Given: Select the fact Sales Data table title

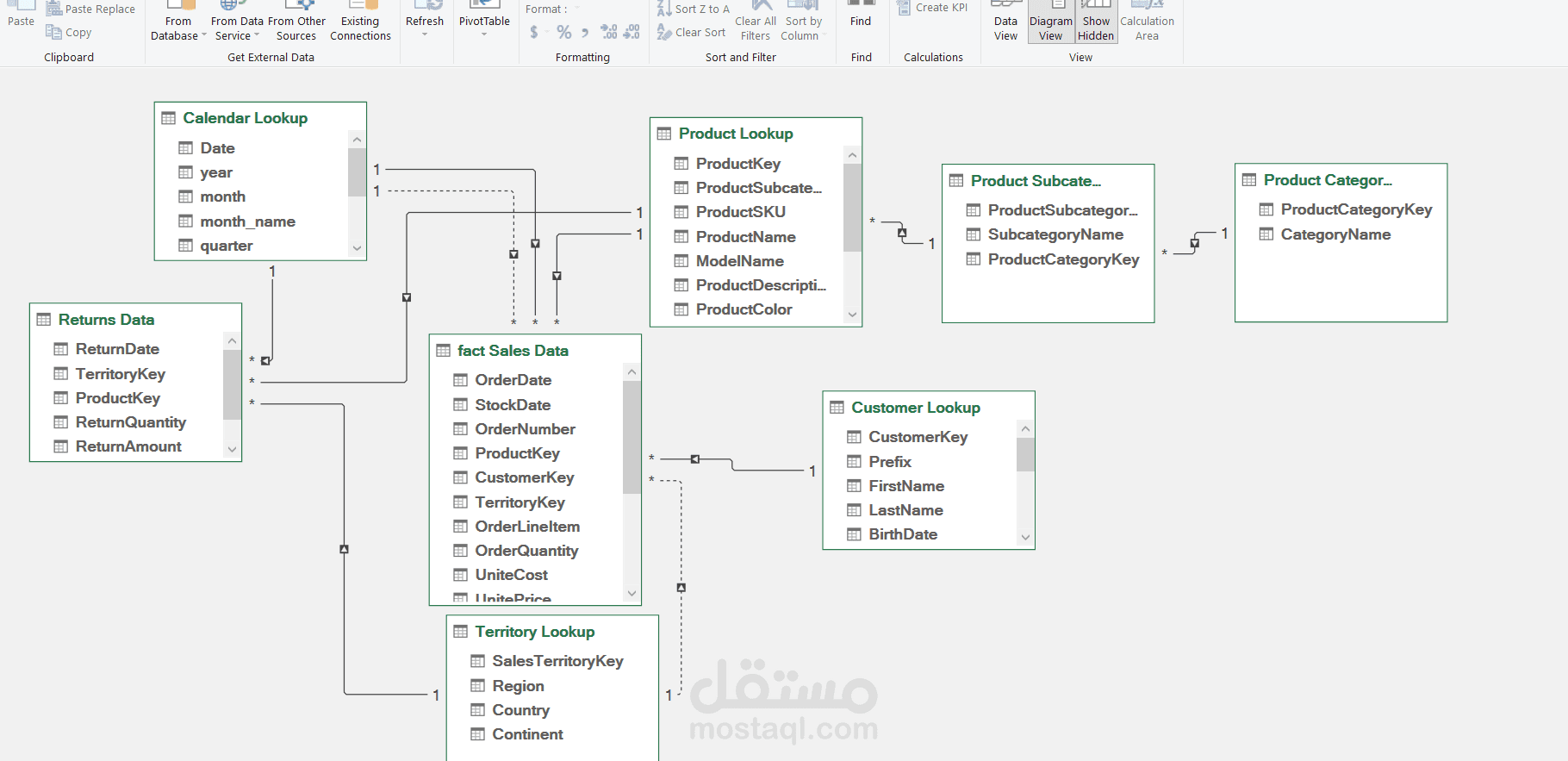Looking at the screenshot, I should pos(513,351).
